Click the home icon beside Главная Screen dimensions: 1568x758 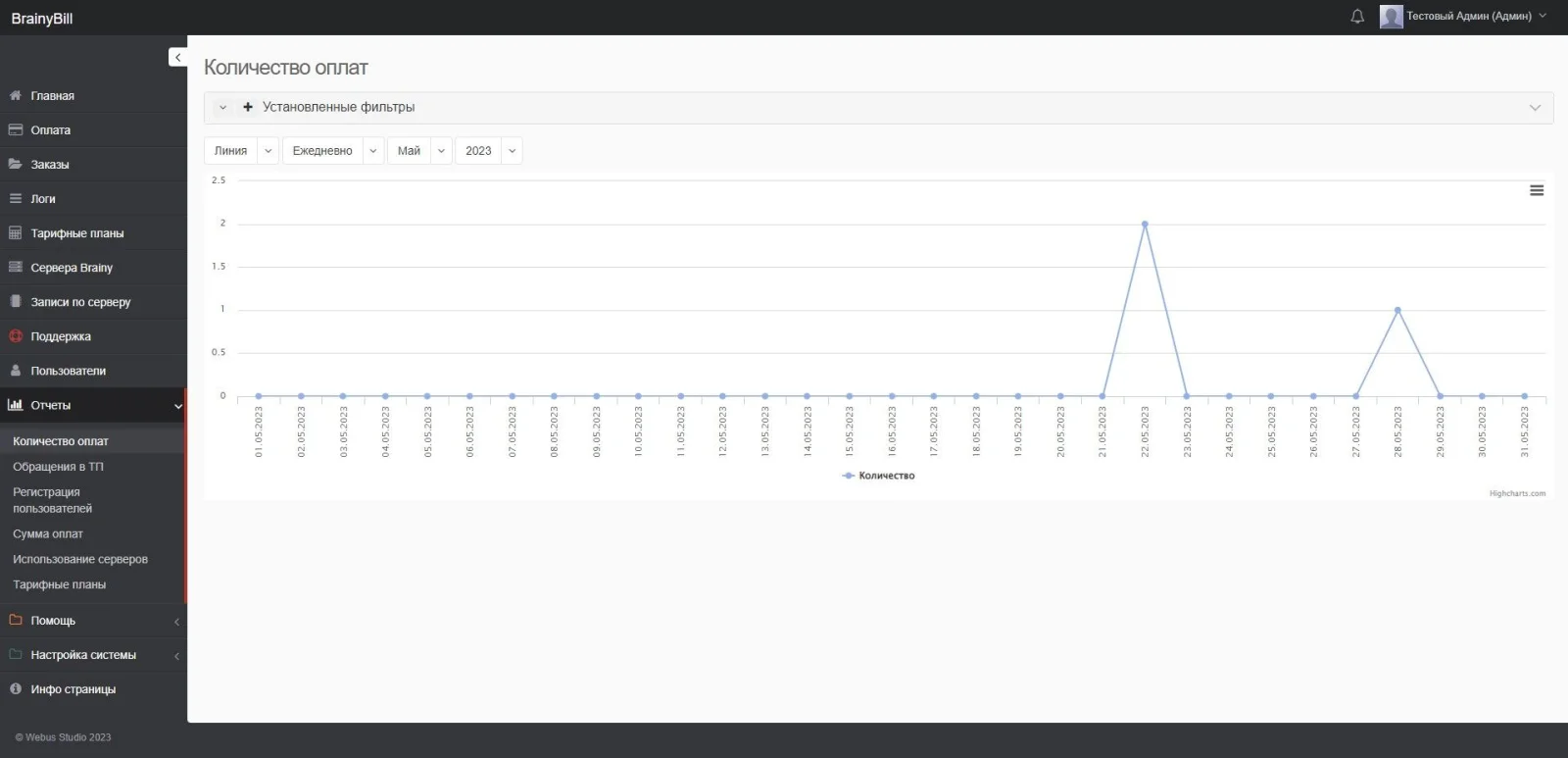click(x=16, y=96)
